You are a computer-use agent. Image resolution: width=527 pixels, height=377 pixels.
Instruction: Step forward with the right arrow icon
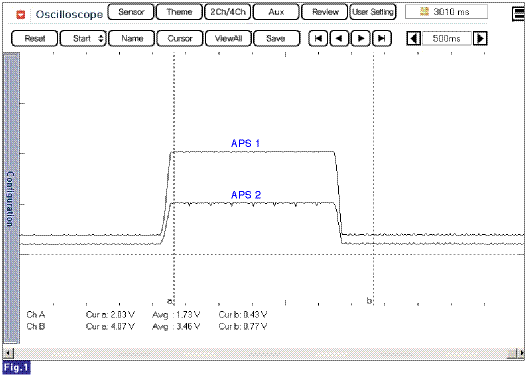pyautogui.click(x=361, y=38)
